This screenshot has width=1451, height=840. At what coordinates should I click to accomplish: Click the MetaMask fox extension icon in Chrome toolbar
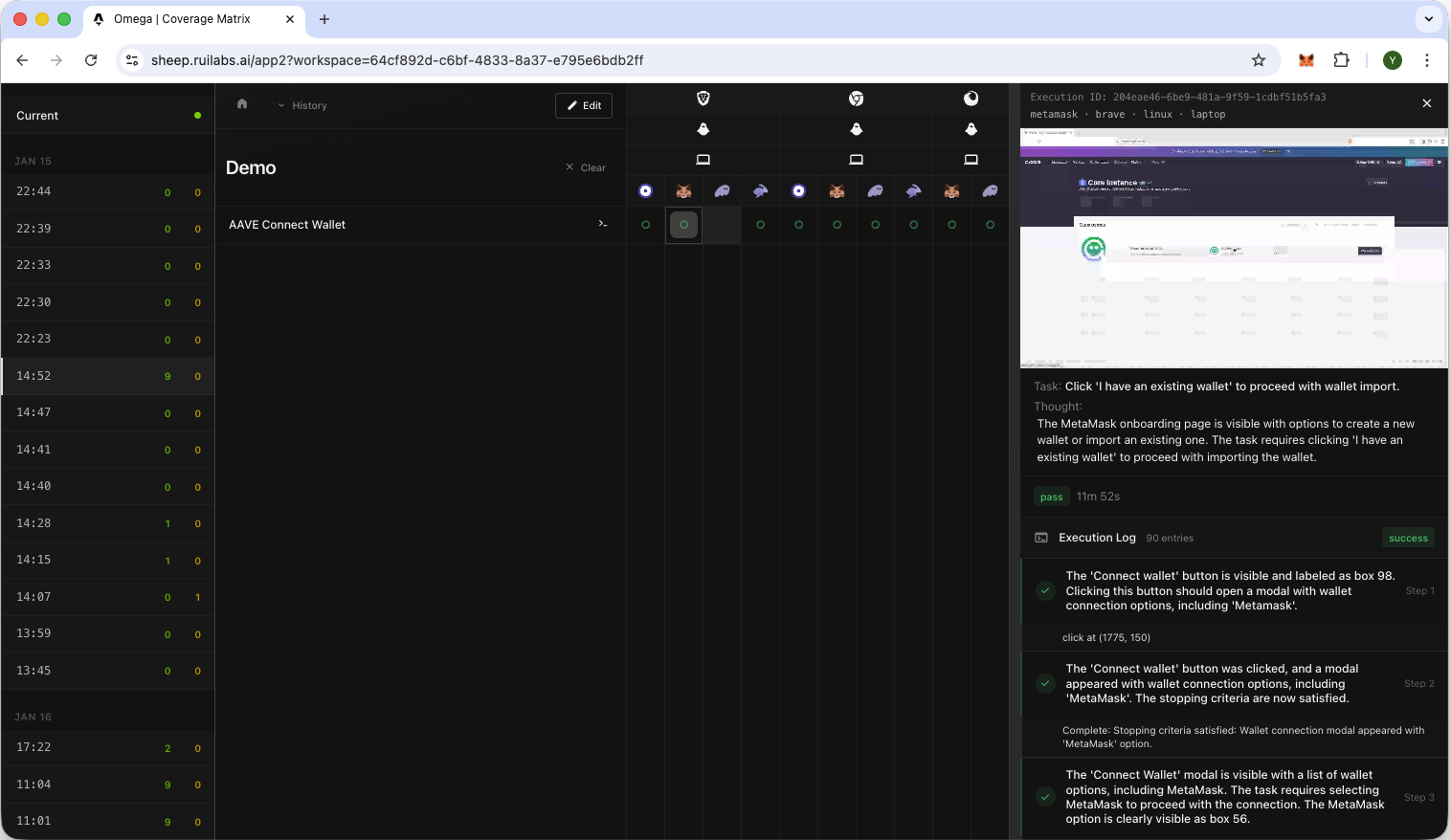[1306, 59]
